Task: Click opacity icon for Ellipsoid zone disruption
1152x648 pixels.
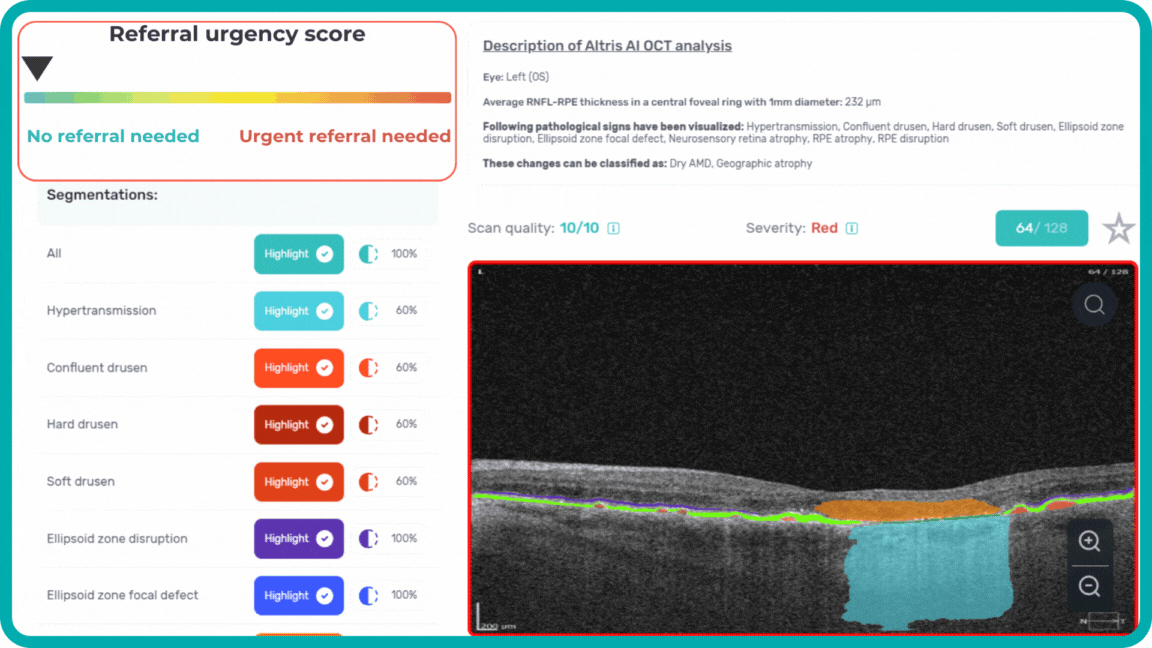Action: (x=368, y=538)
